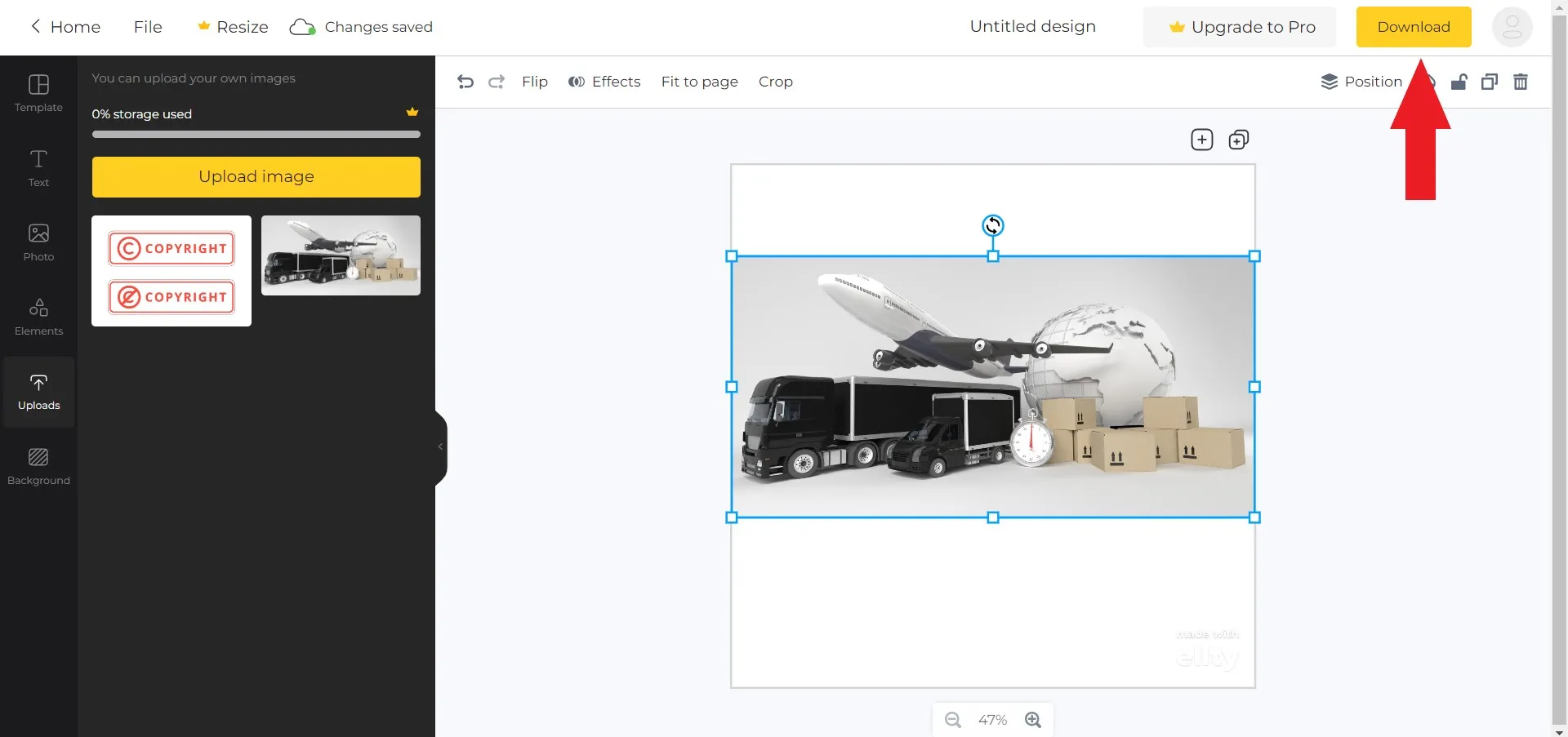Open the Effects options

click(x=604, y=82)
